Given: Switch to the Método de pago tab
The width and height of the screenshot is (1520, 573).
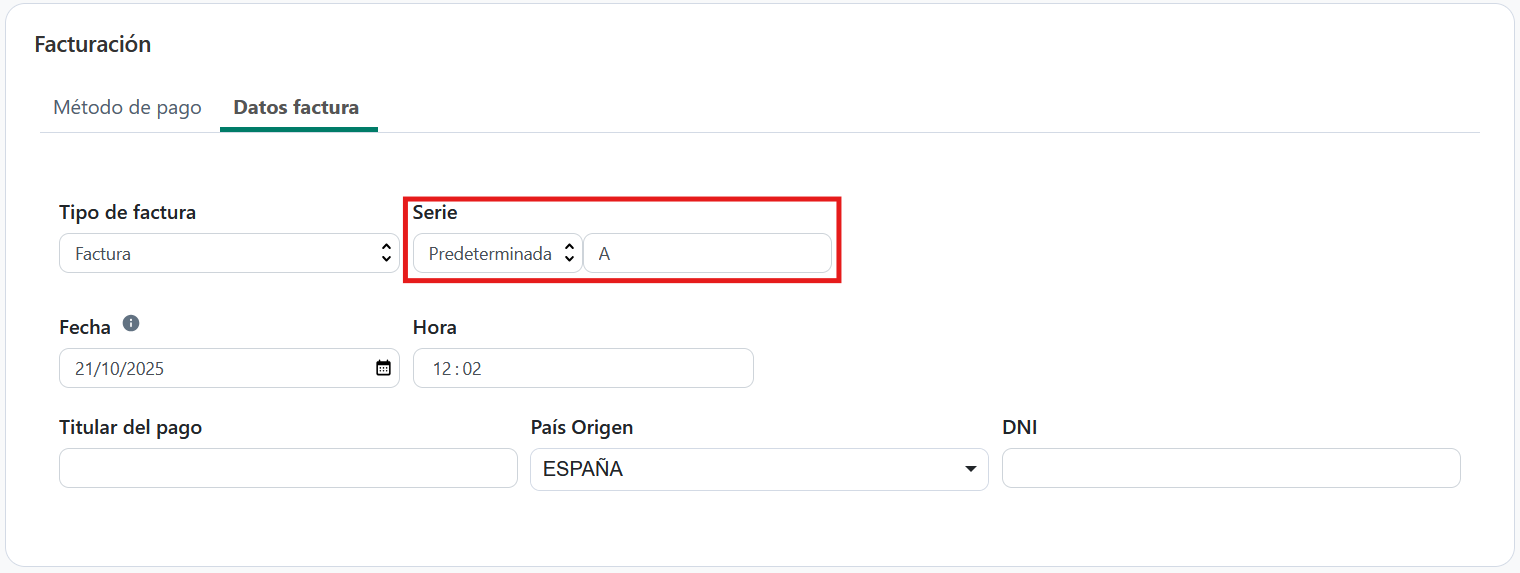Looking at the screenshot, I should coord(127,108).
